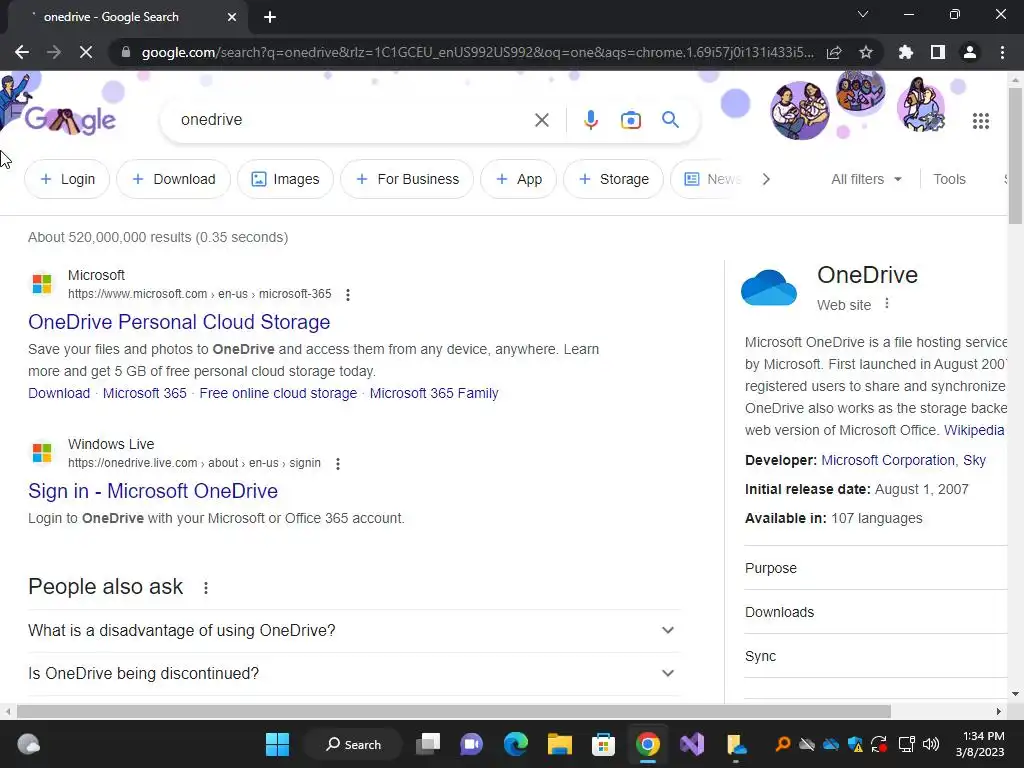The width and height of the screenshot is (1024, 768).
Task: Select the App filter chip
Action: coord(519,179)
